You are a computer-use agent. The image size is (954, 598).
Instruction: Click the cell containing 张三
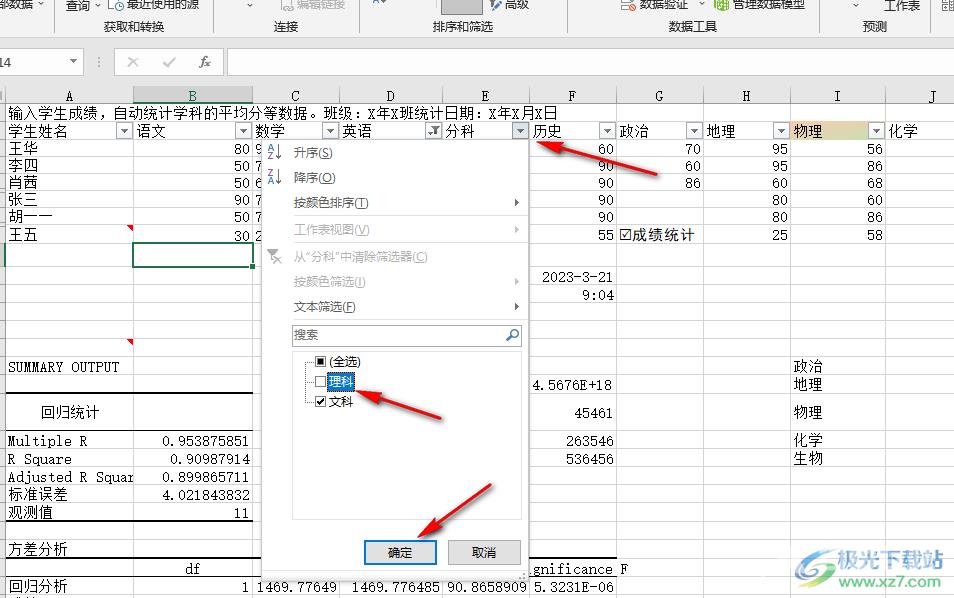coord(69,200)
